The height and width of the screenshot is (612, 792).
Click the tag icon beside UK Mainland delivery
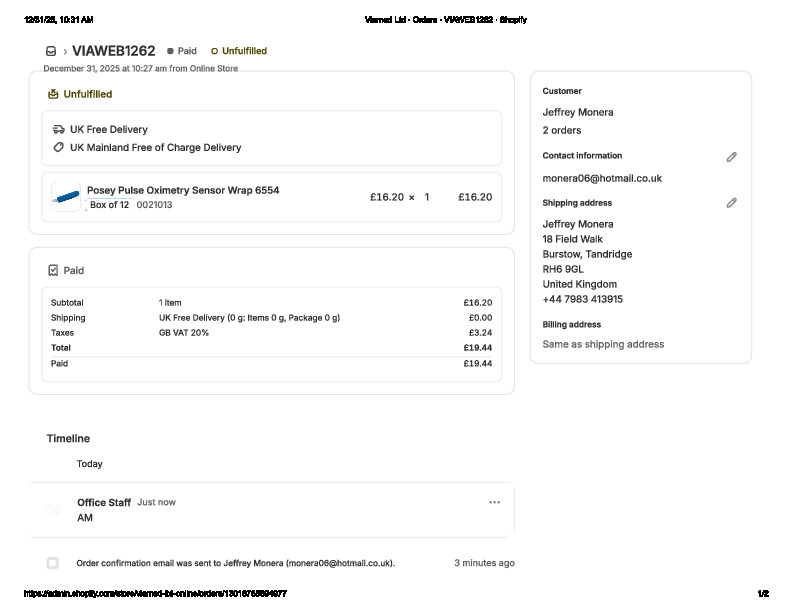tap(59, 147)
